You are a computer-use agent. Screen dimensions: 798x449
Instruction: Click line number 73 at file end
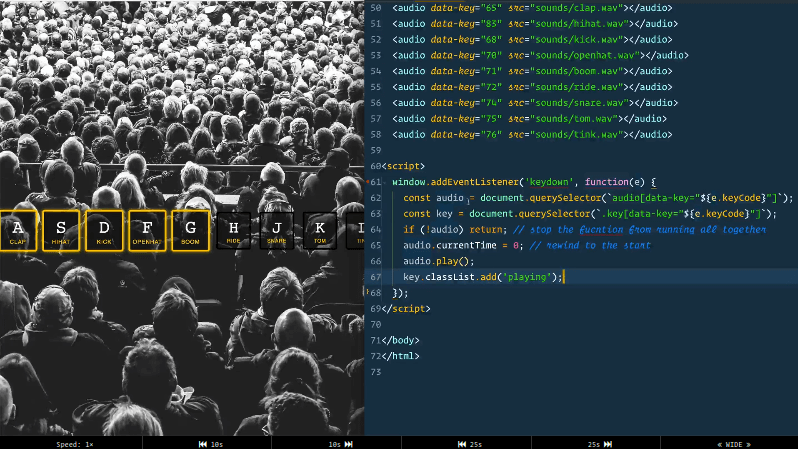click(376, 372)
